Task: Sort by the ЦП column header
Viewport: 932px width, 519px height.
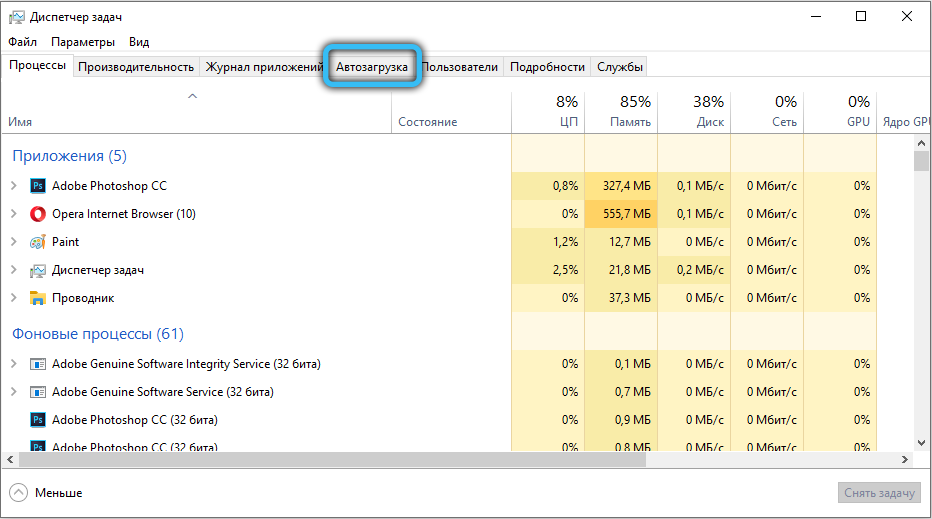Action: pos(548,112)
